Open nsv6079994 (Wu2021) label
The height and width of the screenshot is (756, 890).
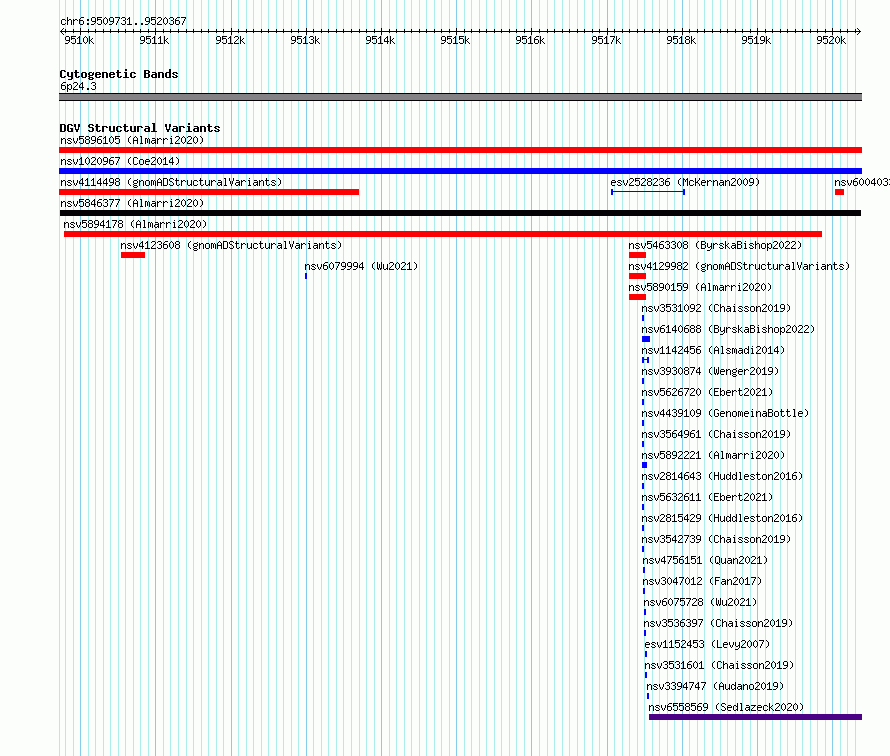[x=361, y=266]
